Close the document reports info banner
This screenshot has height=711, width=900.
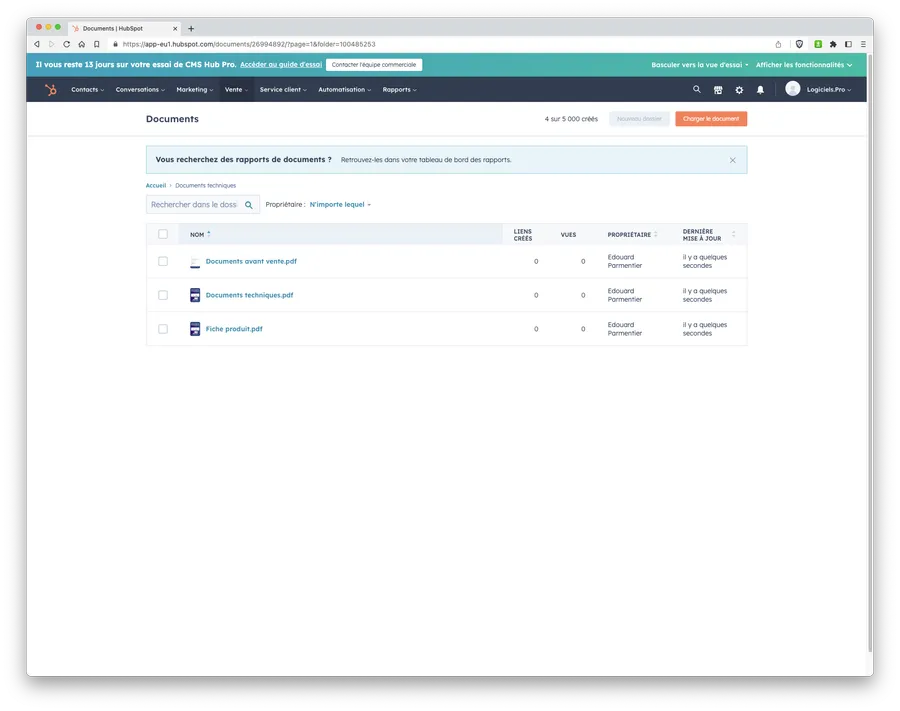point(732,160)
